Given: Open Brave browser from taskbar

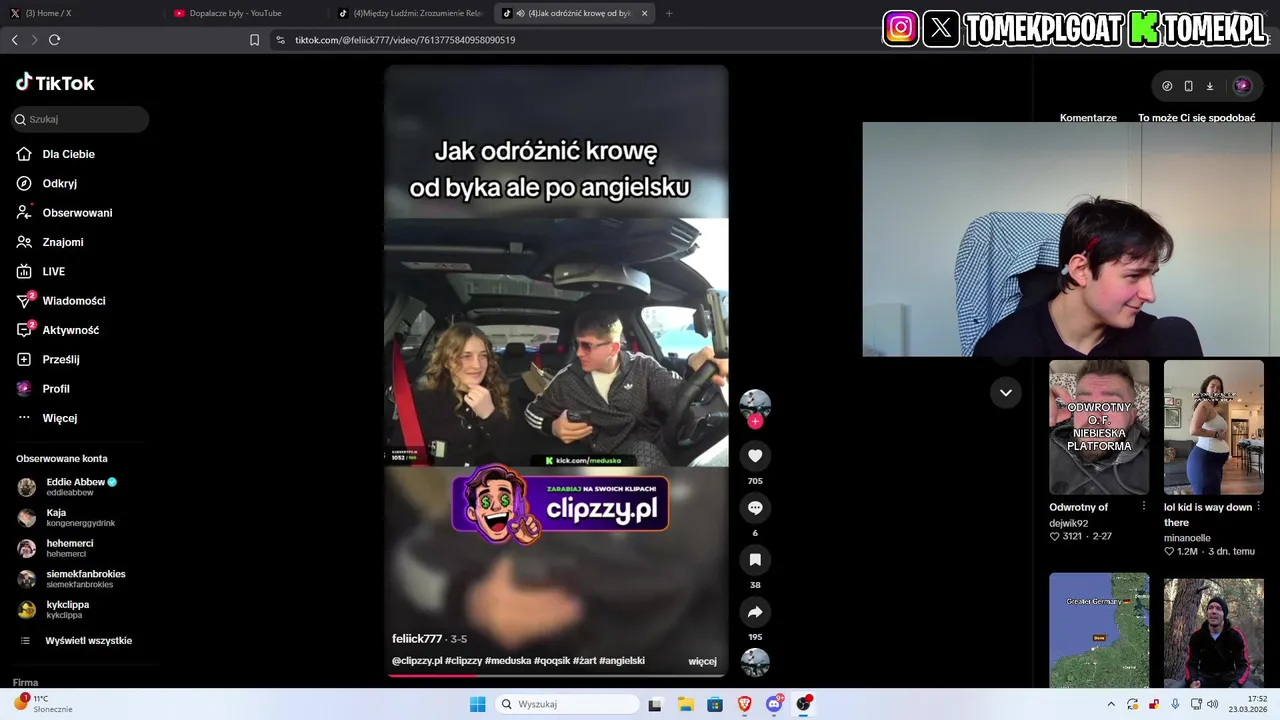Looking at the screenshot, I should (745, 704).
